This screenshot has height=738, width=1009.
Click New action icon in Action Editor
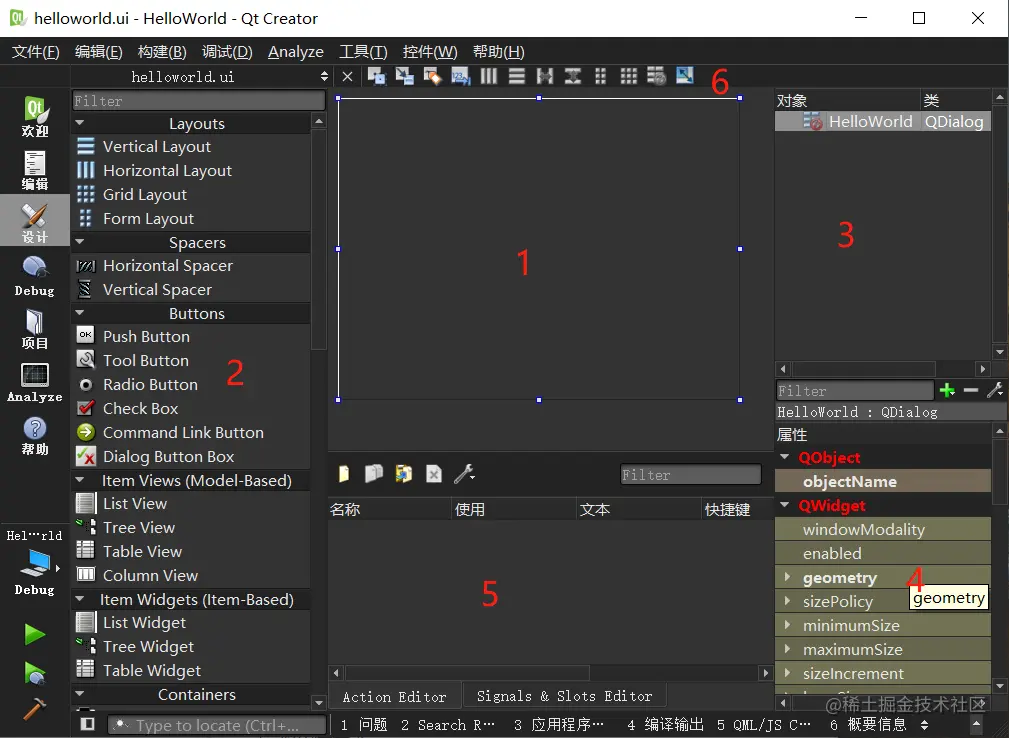(344, 474)
